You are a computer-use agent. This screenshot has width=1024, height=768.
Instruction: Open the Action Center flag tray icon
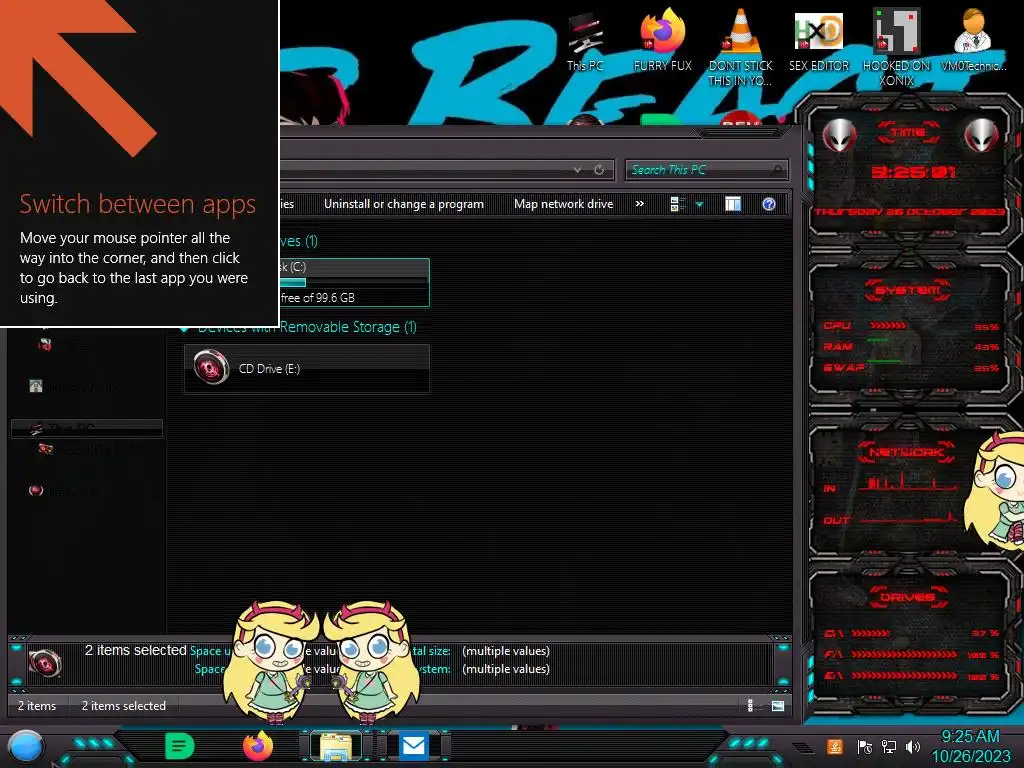point(864,747)
